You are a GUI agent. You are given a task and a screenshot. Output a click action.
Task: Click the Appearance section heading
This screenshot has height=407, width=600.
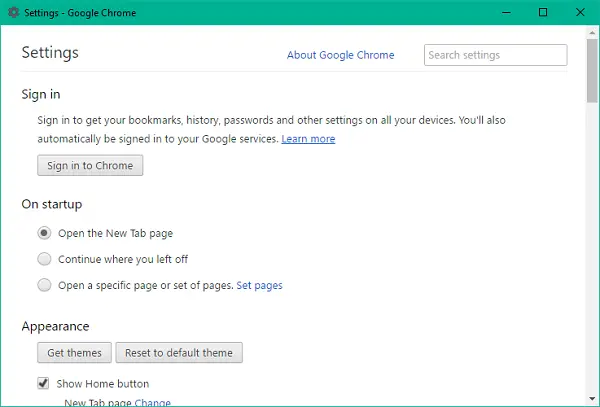pos(55,326)
